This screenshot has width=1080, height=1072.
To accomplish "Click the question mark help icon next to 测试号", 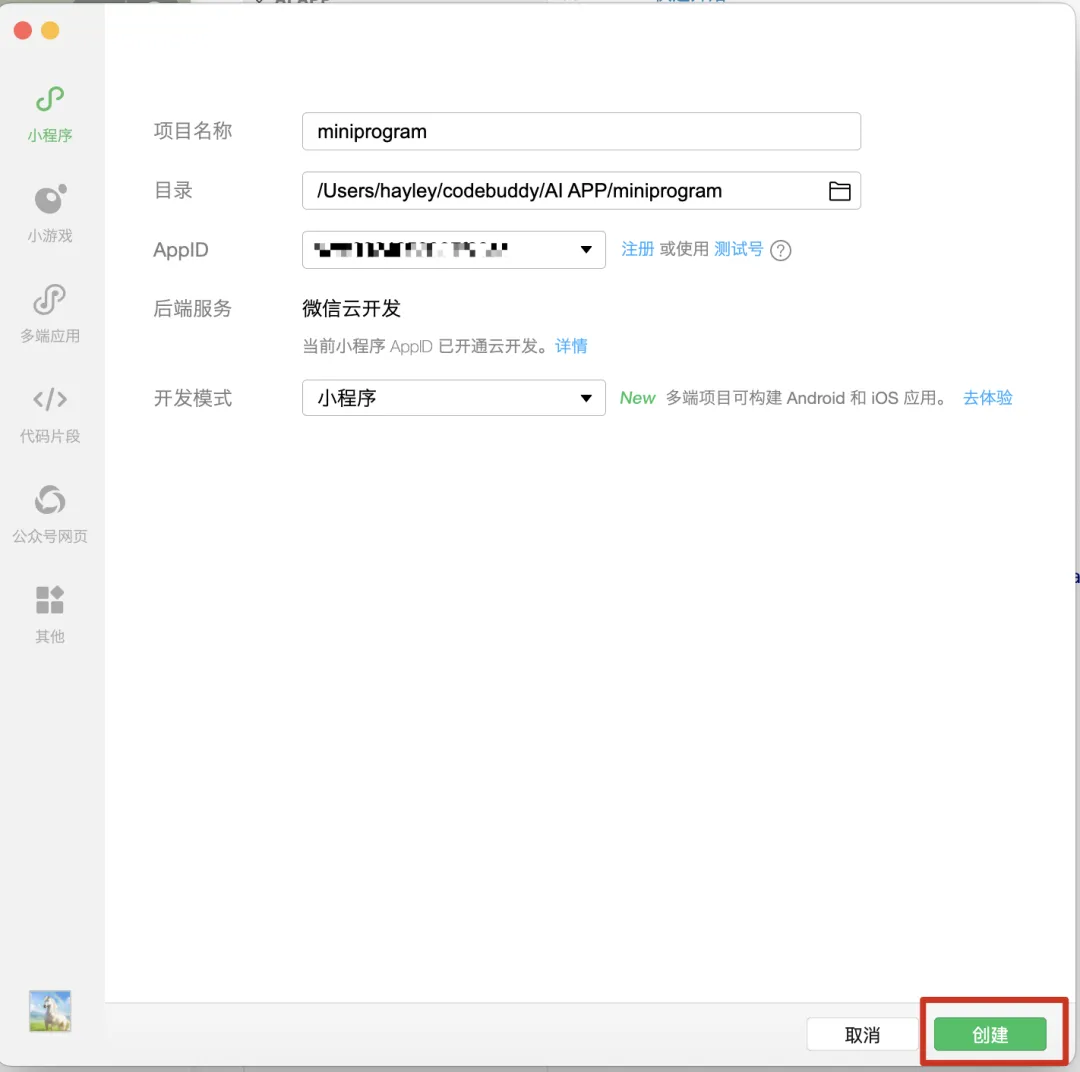I will pyautogui.click(x=780, y=251).
